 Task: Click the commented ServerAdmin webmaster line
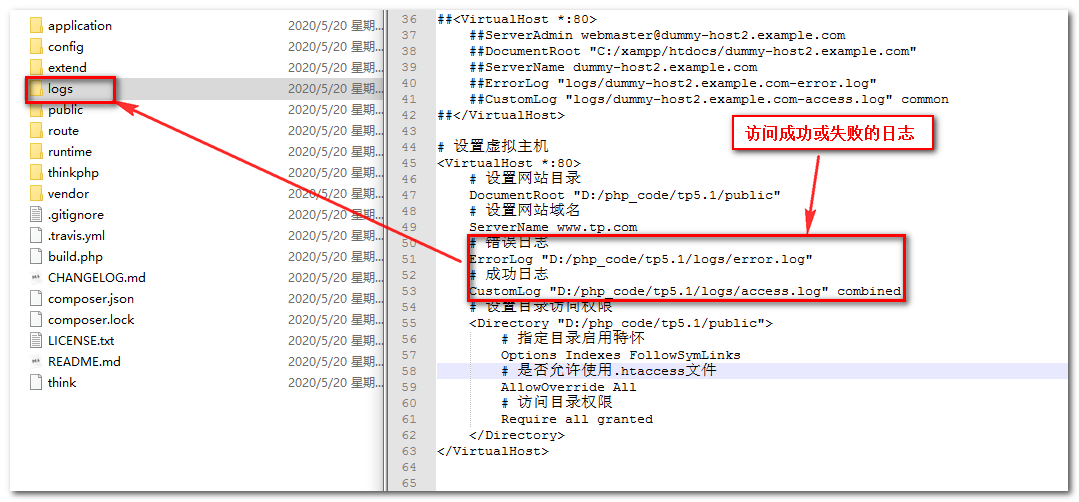[x=657, y=35]
